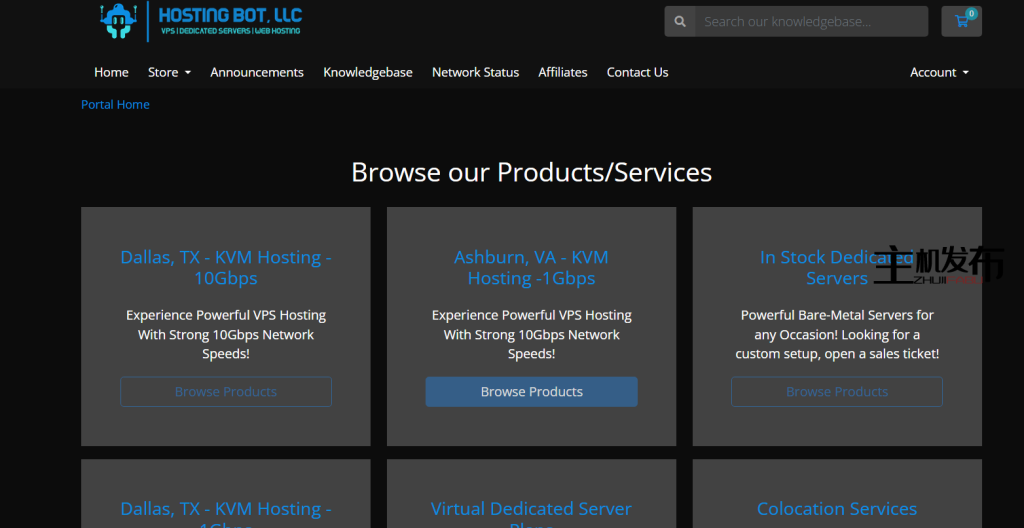Expand the Store dropdown menu

pos(169,72)
